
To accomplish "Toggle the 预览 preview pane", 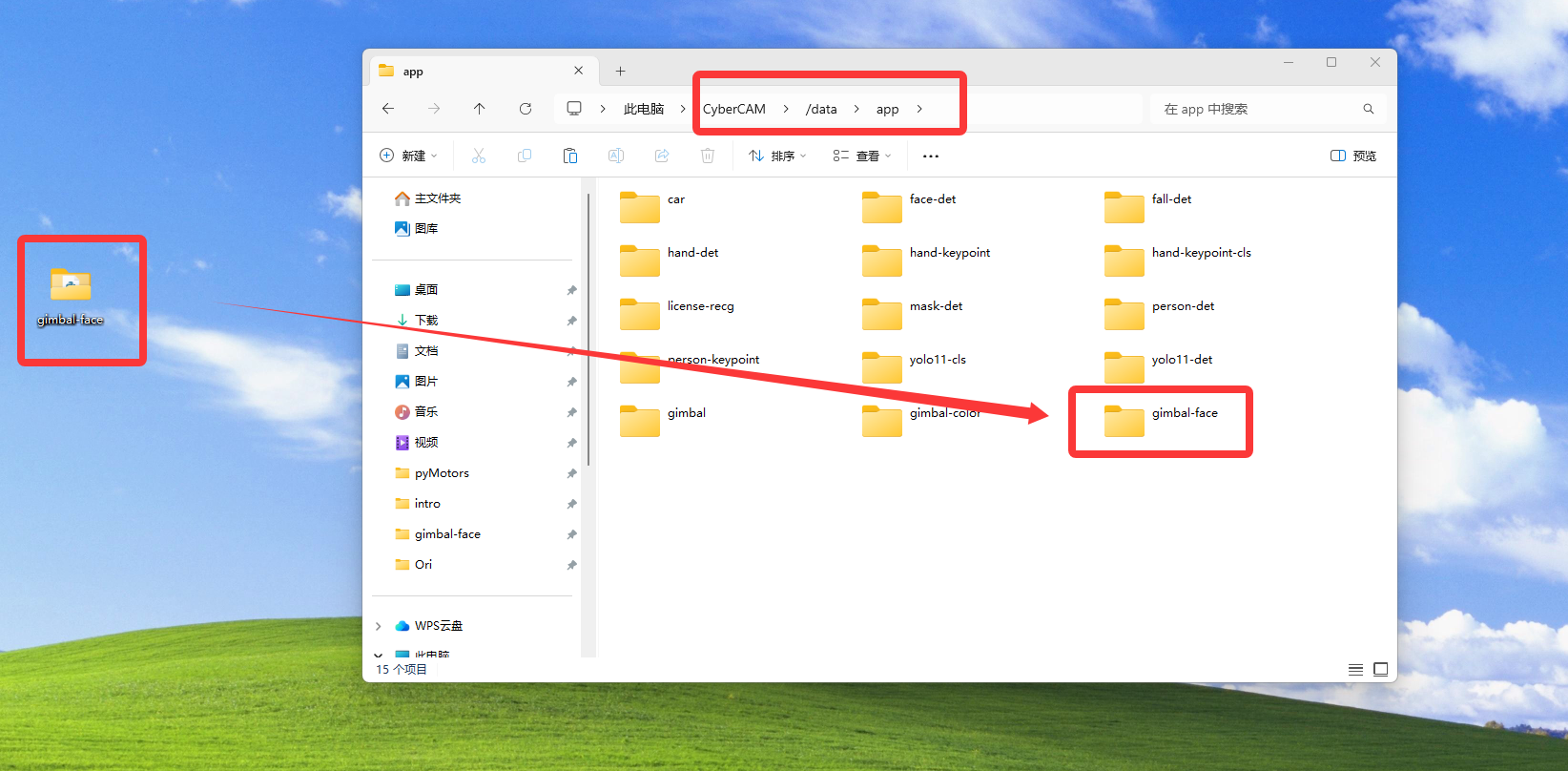I will pyautogui.click(x=1353, y=156).
